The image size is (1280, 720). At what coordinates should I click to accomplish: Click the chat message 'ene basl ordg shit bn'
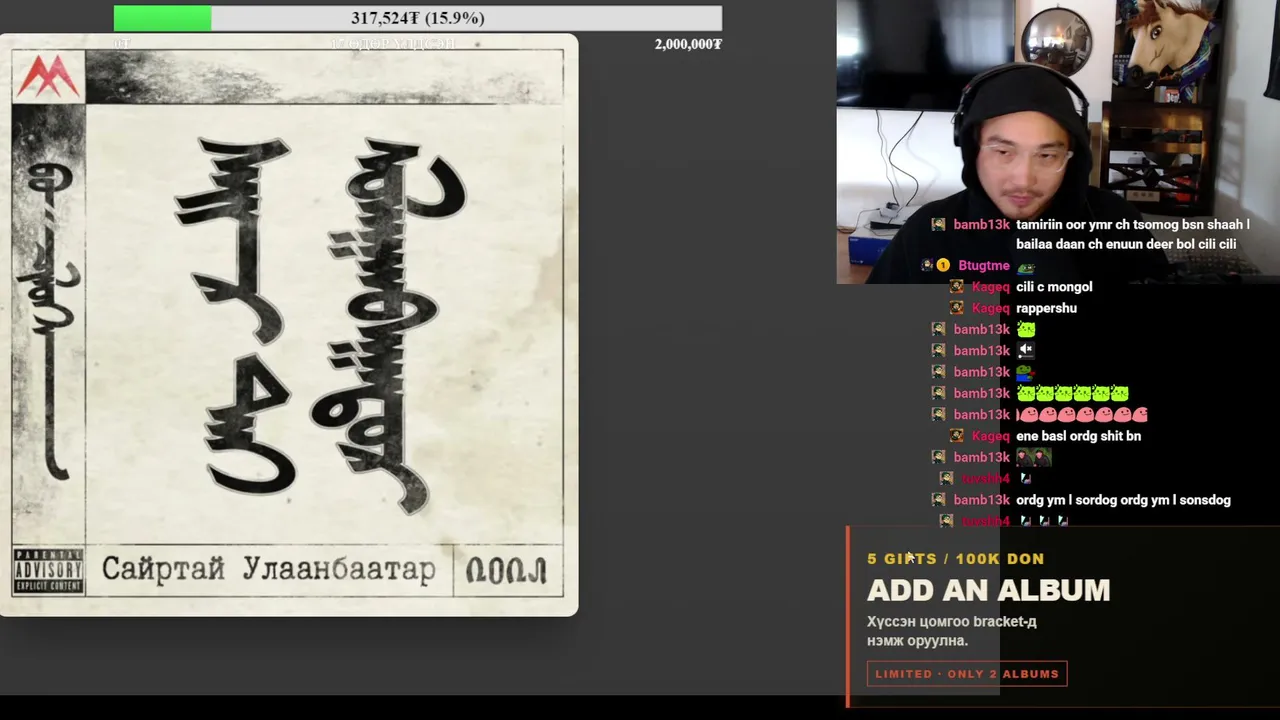click(1078, 436)
